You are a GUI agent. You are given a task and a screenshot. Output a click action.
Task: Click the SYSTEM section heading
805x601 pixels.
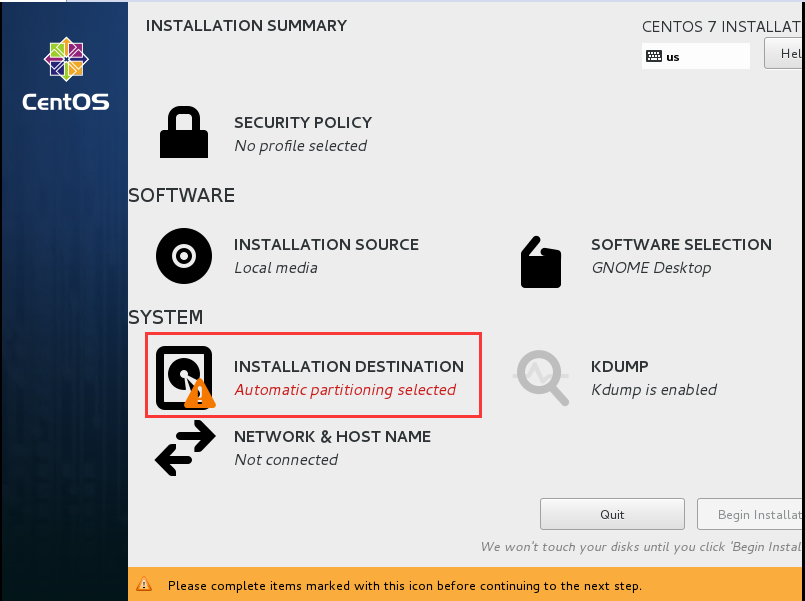point(165,318)
